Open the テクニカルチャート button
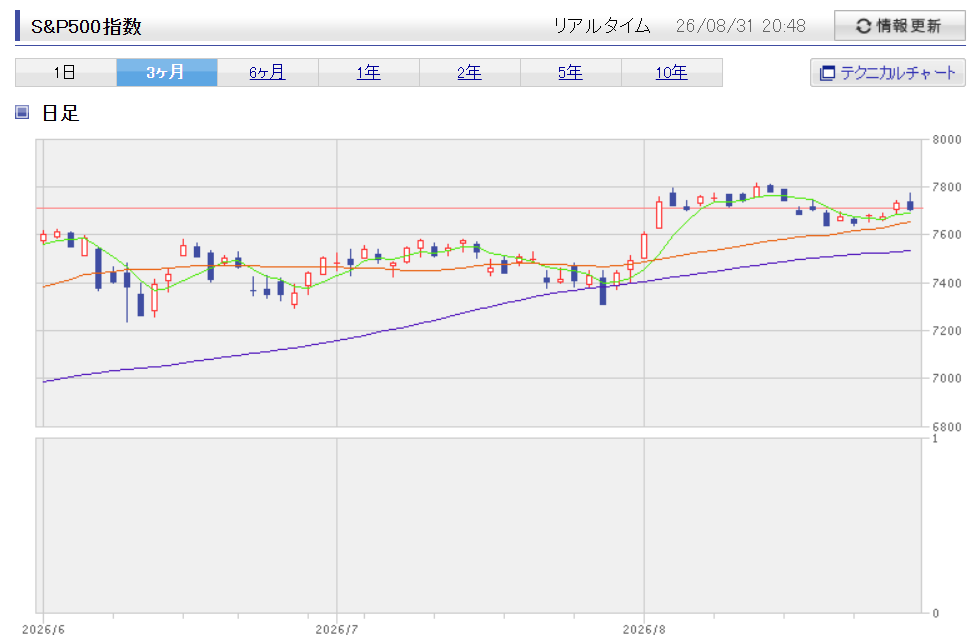 click(x=888, y=73)
